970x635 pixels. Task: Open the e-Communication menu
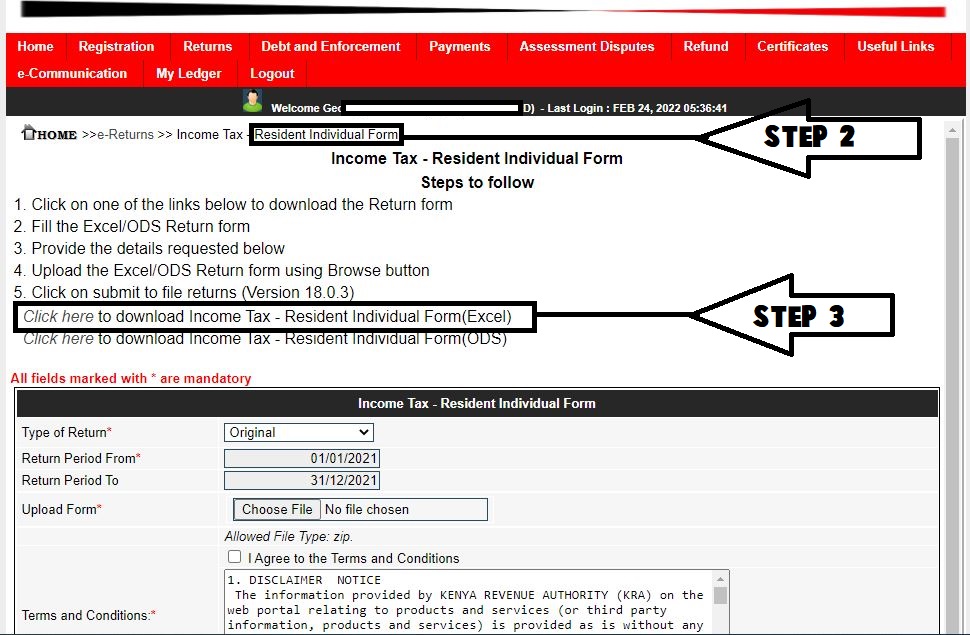pyautogui.click(x=72, y=74)
